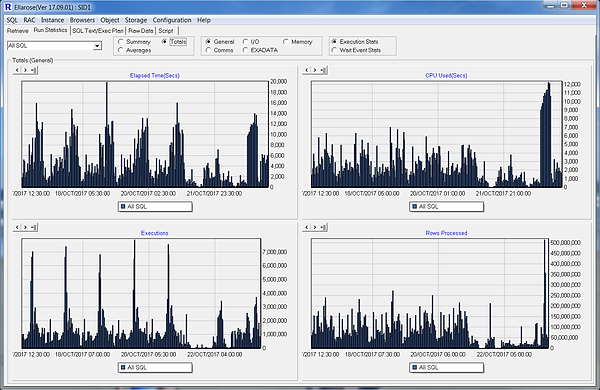Click previous arrow above Rows Processed chart
The height and width of the screenshot is (390, 600).
(307, 227)
